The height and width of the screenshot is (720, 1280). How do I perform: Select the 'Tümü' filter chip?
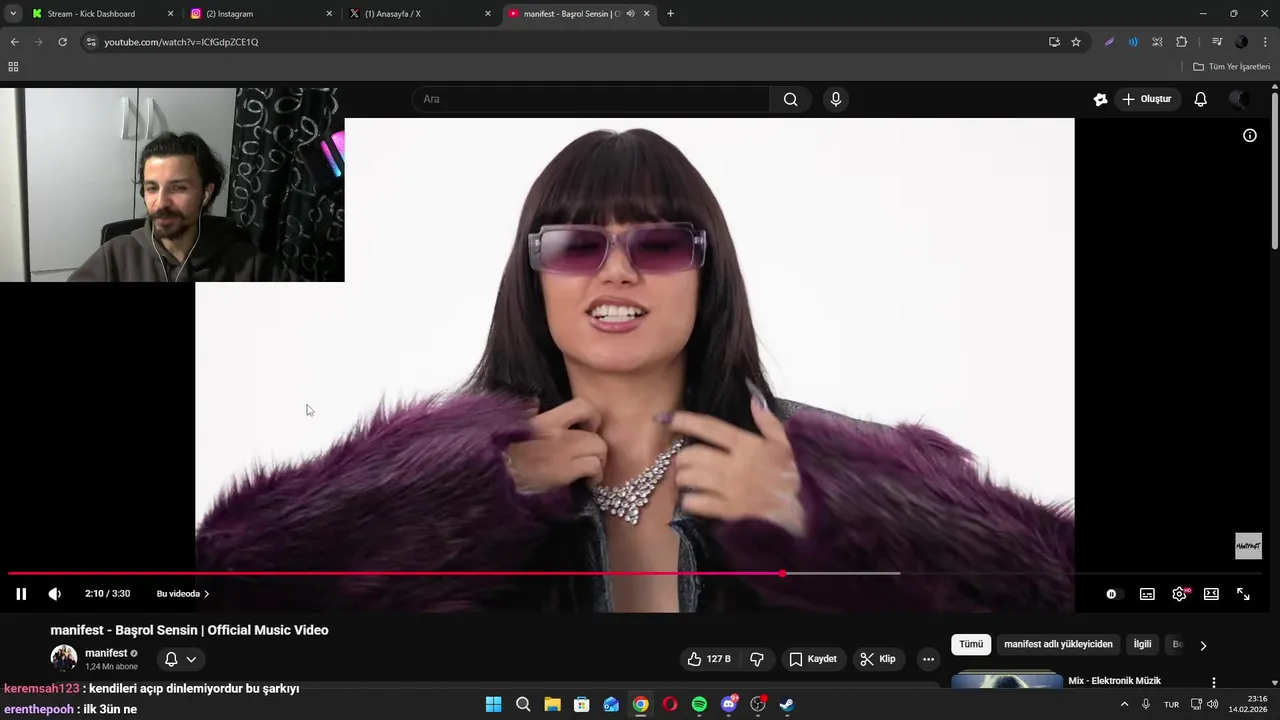click(x=971, y=645)
